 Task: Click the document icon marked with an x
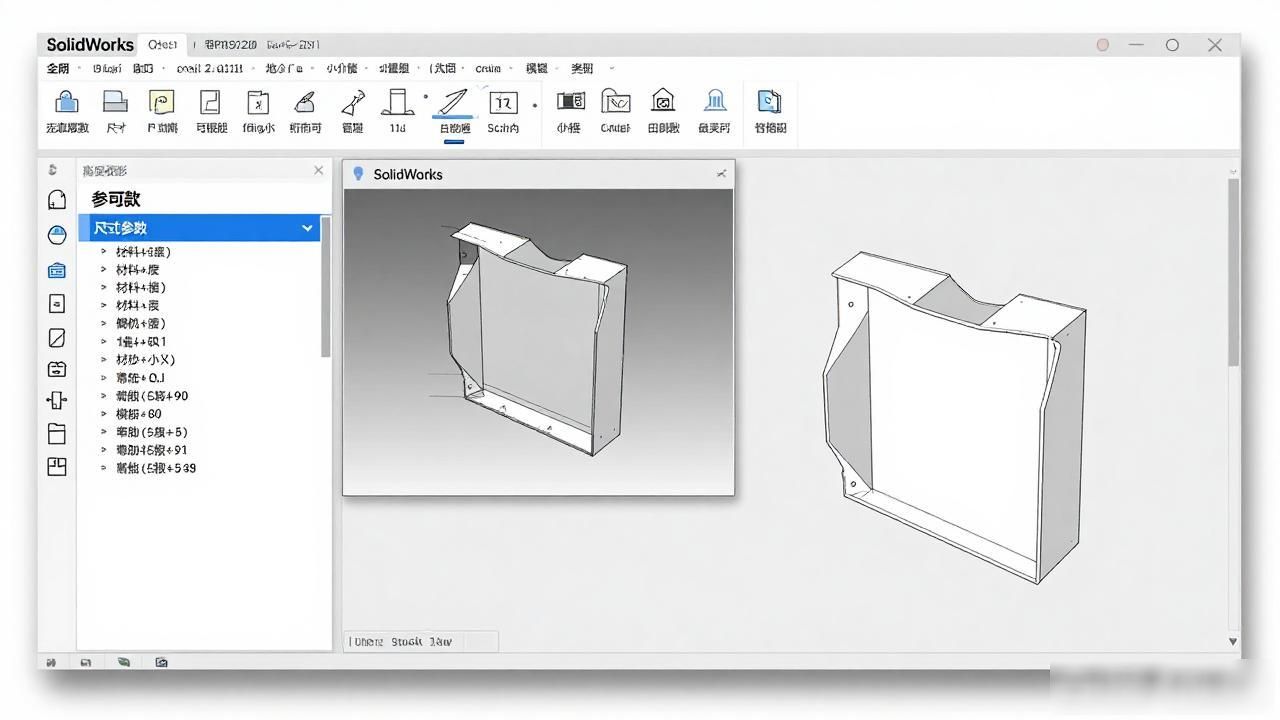pos(258,102)
